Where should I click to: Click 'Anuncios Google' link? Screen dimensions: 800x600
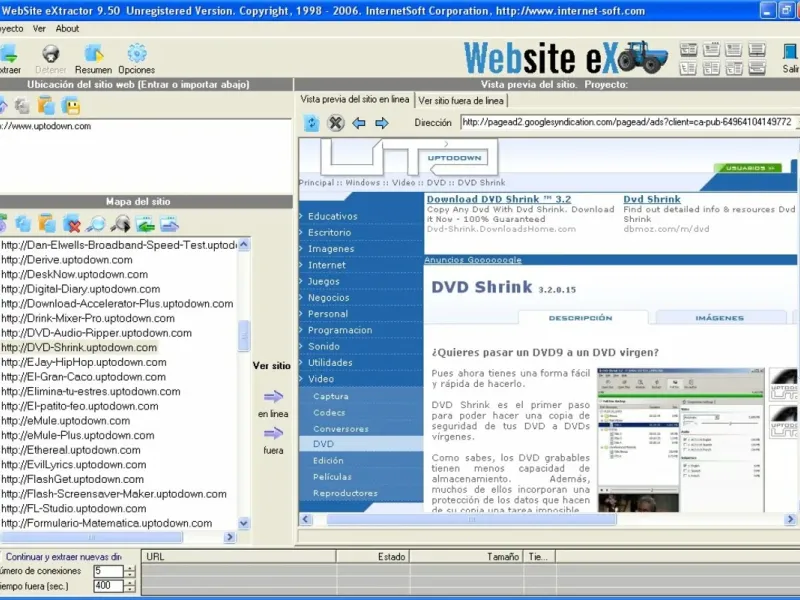pos(473,260)
